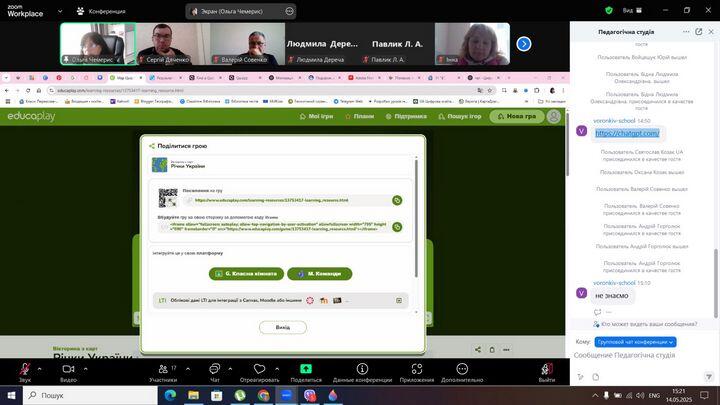Image resolution: width=720 pixels, height=405 pixels.
Task: Open three-dot options under 'не знаємо' message
Action: (x=608, y=312)
